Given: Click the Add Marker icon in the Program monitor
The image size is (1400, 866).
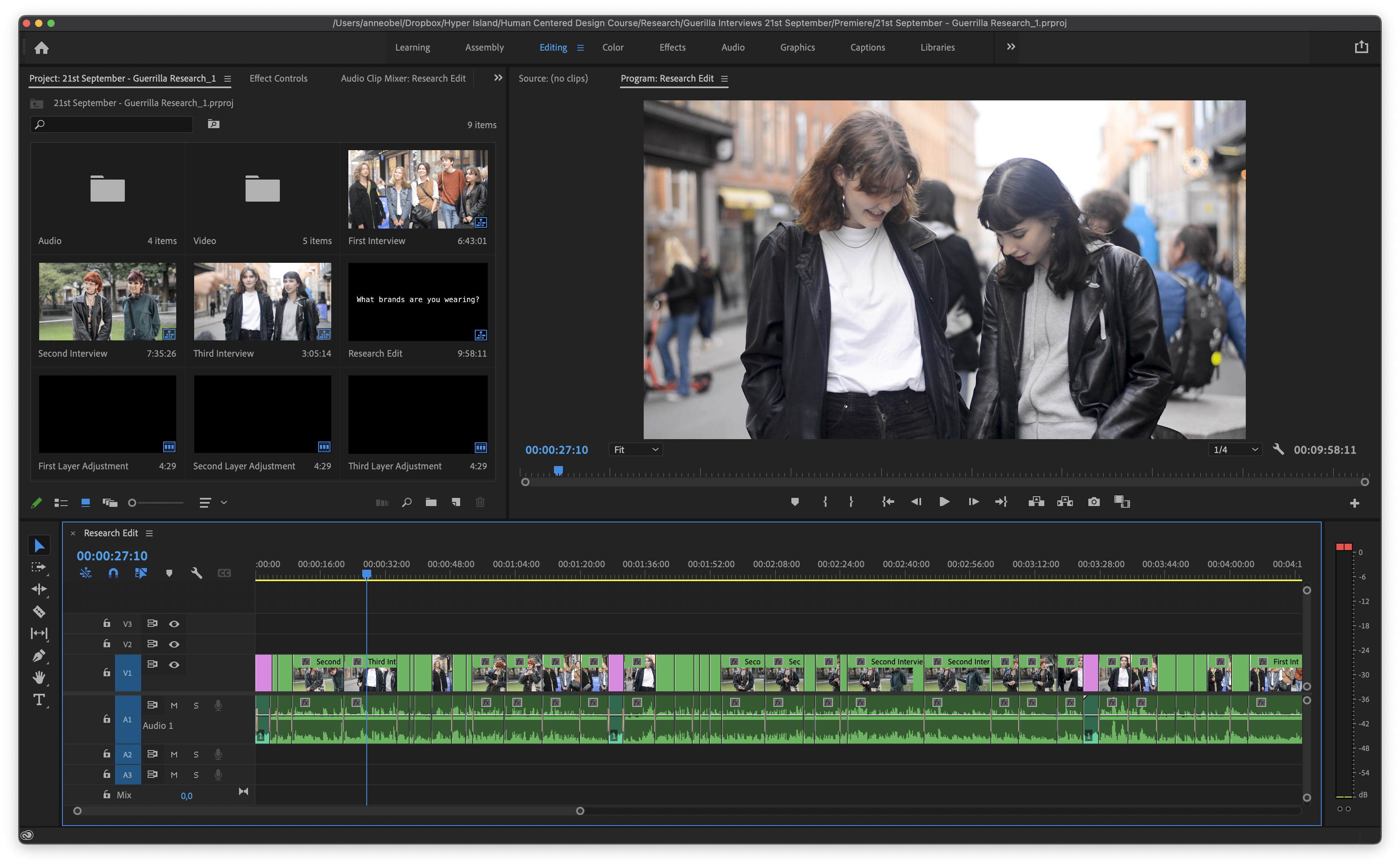Looking at the screenshot, I should click(795, 502).
